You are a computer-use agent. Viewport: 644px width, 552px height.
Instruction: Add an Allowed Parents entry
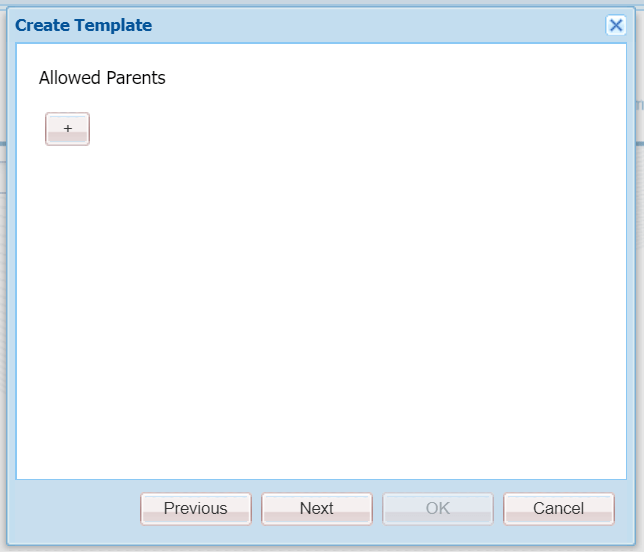tap(67, 129)
